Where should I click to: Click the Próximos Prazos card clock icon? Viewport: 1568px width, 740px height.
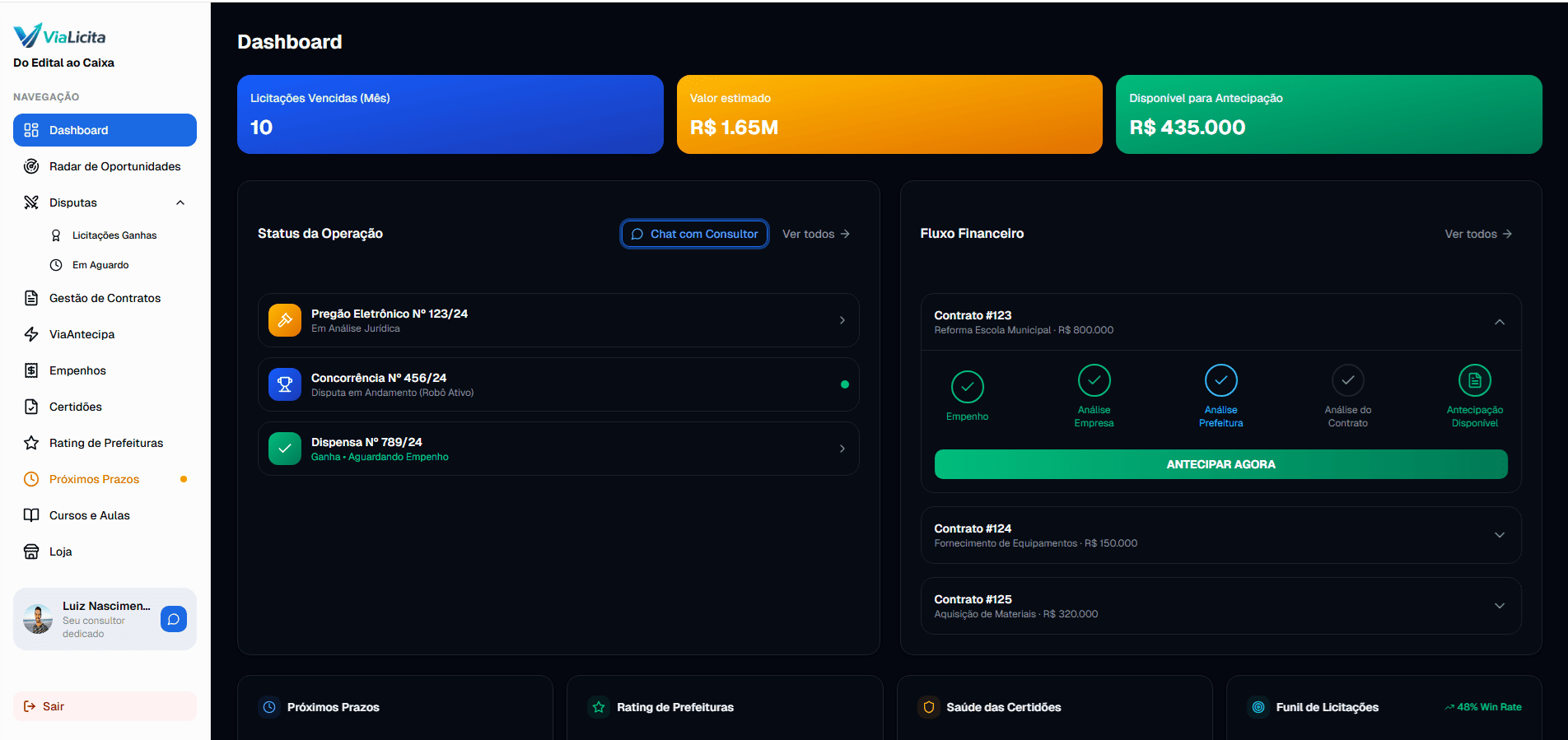[x=269, y=707]
